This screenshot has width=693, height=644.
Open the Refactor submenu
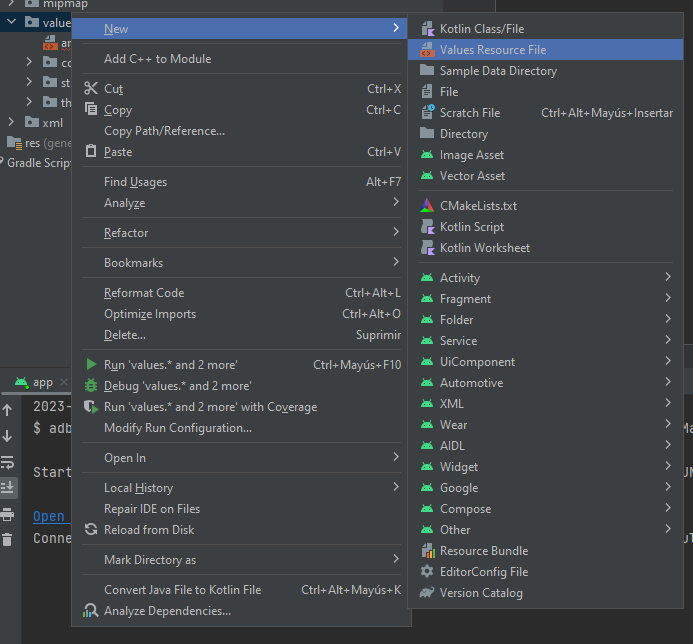(x=126, y=233)
